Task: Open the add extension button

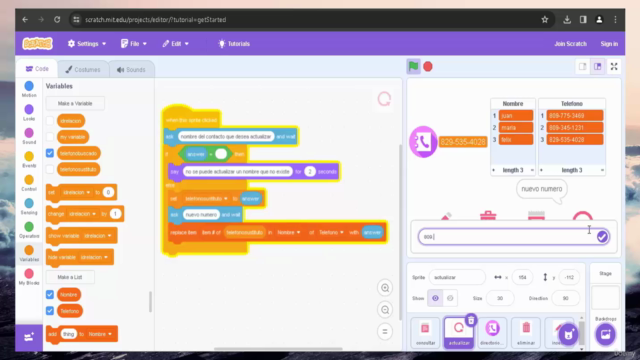Action: pyautogui.click(x=29, y=337)
